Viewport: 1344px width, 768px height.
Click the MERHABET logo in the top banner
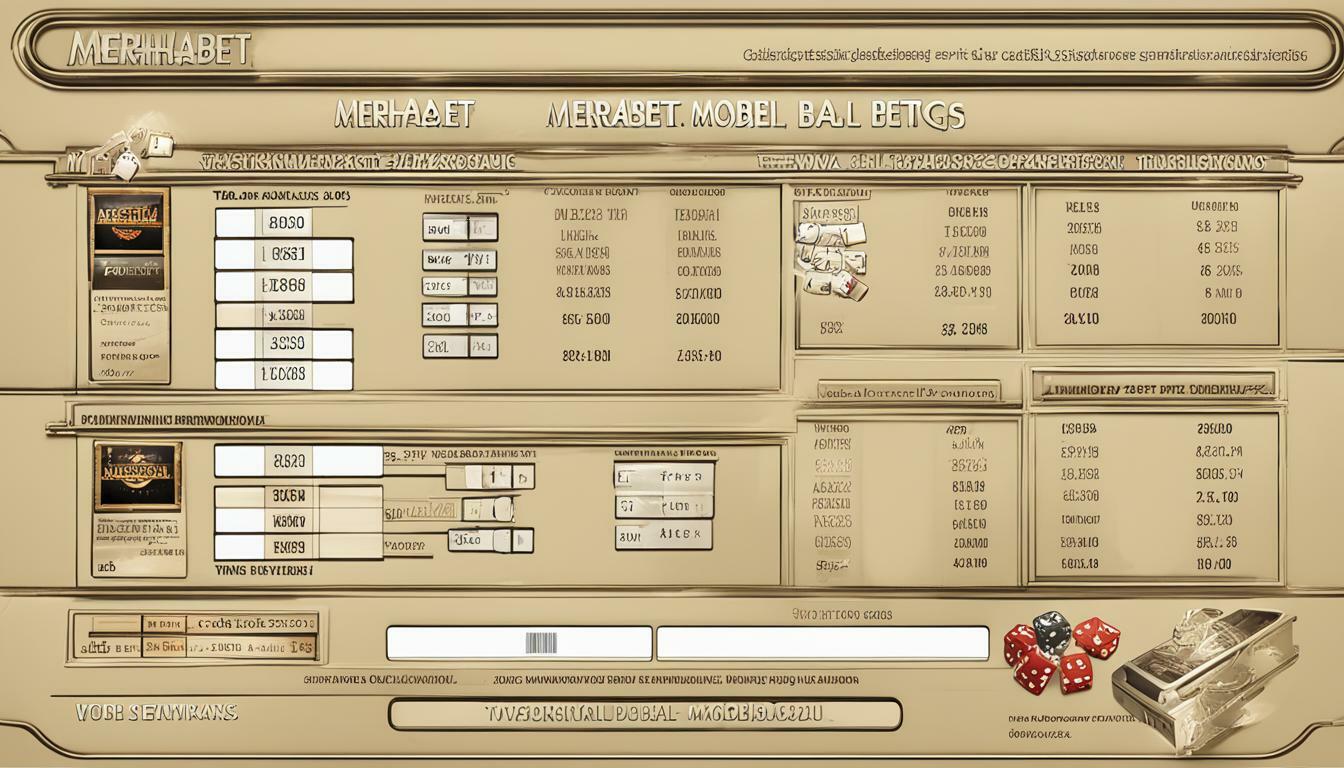157,50
